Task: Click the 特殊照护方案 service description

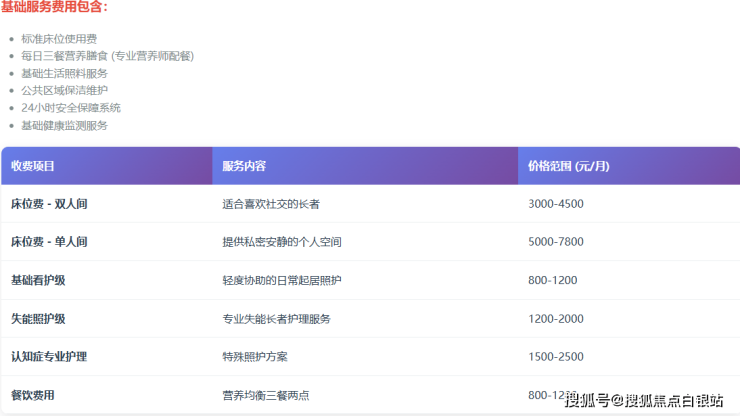Action: point(255,357)
